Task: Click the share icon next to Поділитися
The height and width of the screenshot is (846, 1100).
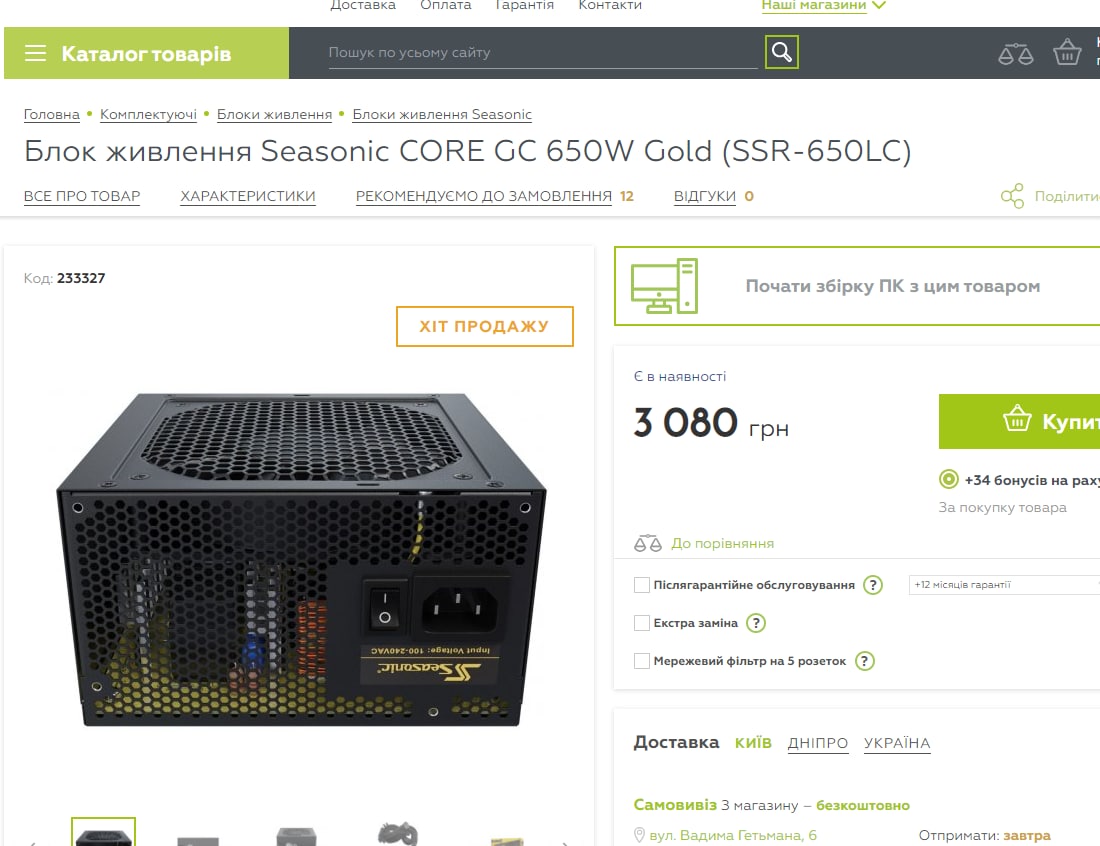Action: [x=1012, y=196]
